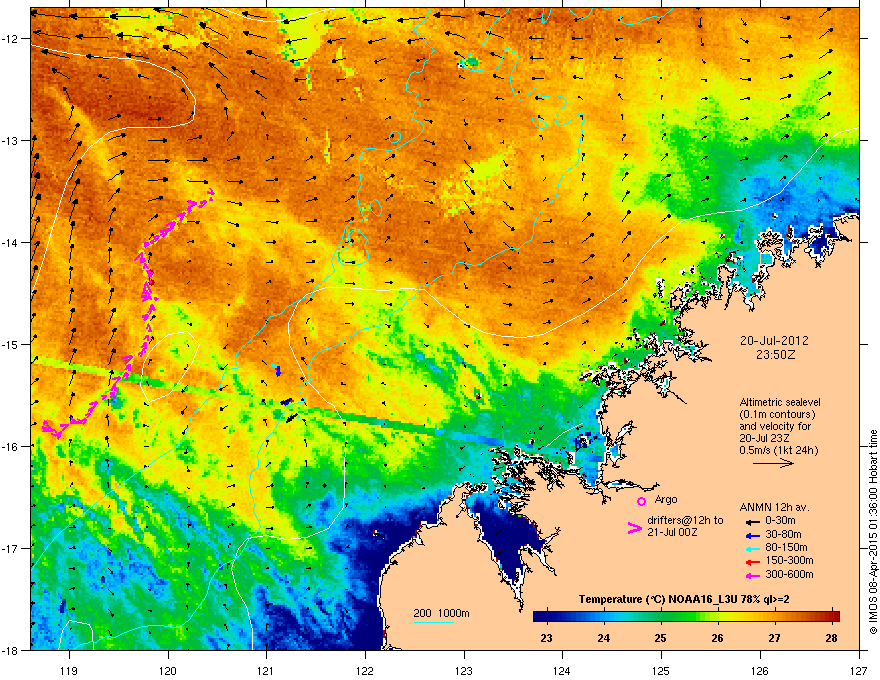Image resolution: width=880 pixels, height=680 pixels.
Task: Click the '0-30m' depth label
Action: (781, 521)
